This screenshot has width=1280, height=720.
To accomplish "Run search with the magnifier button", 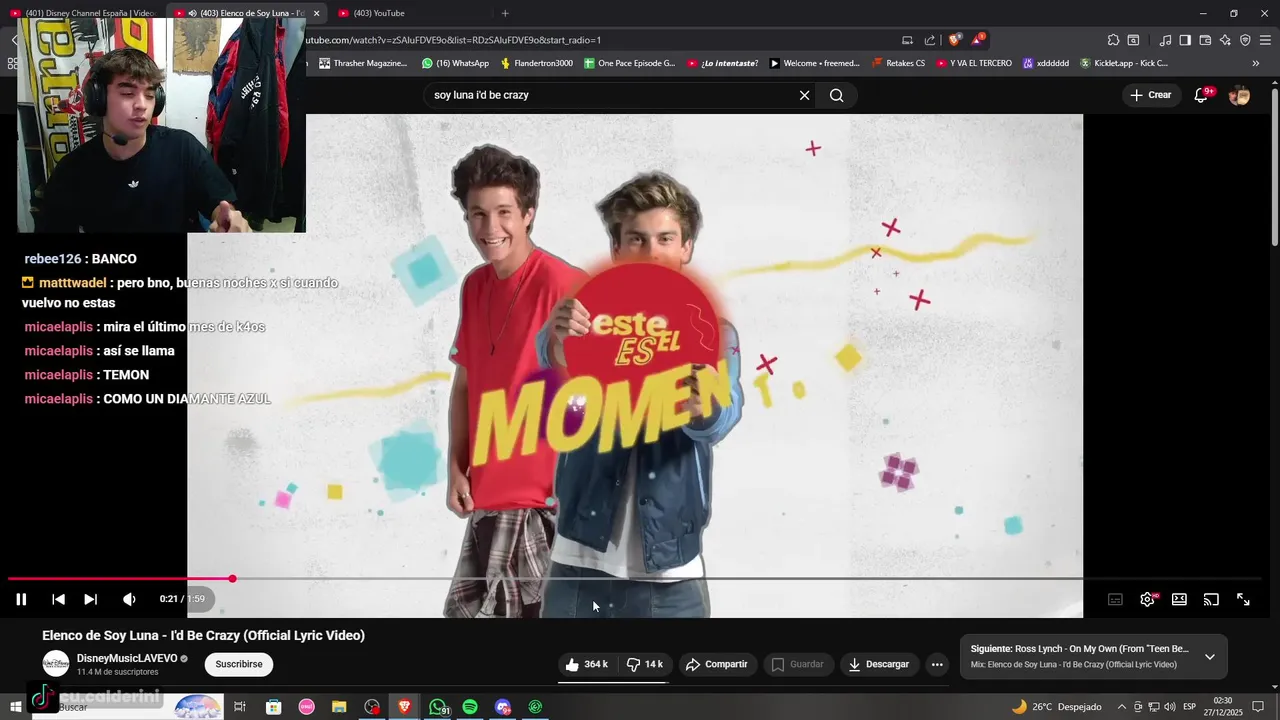I will (837, 95).
